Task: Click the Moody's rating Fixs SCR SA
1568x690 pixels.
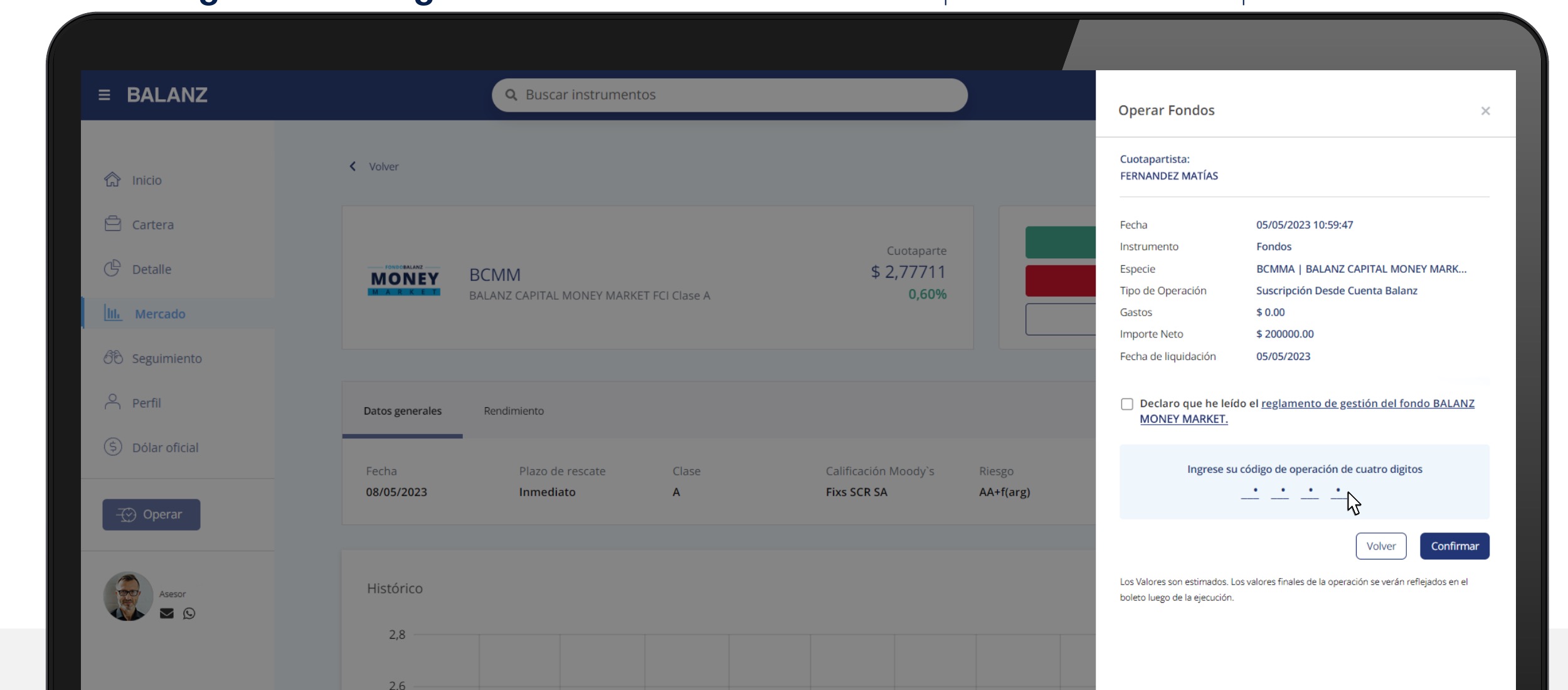Action: point(856,492)
